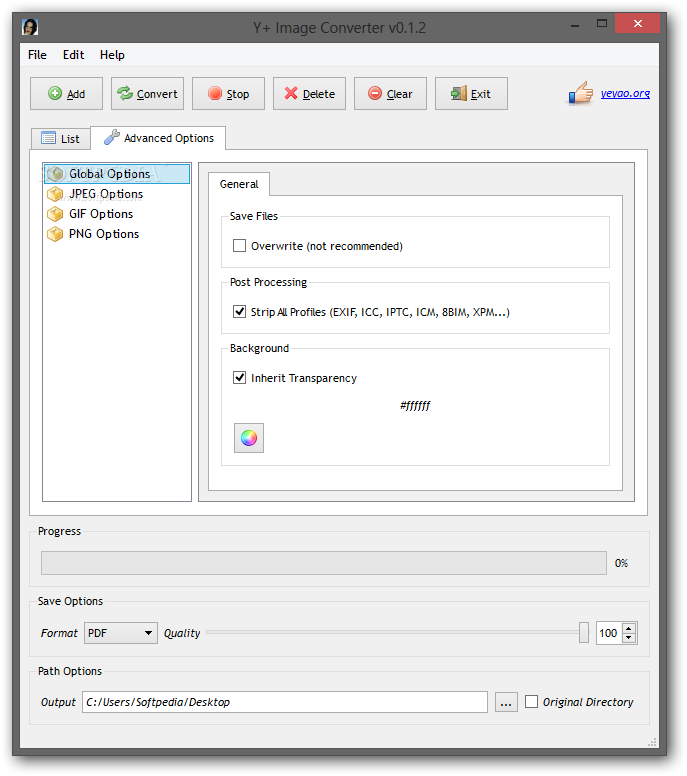Open the background color picker wheel button

pyautogui.click(x=249, y=438)
